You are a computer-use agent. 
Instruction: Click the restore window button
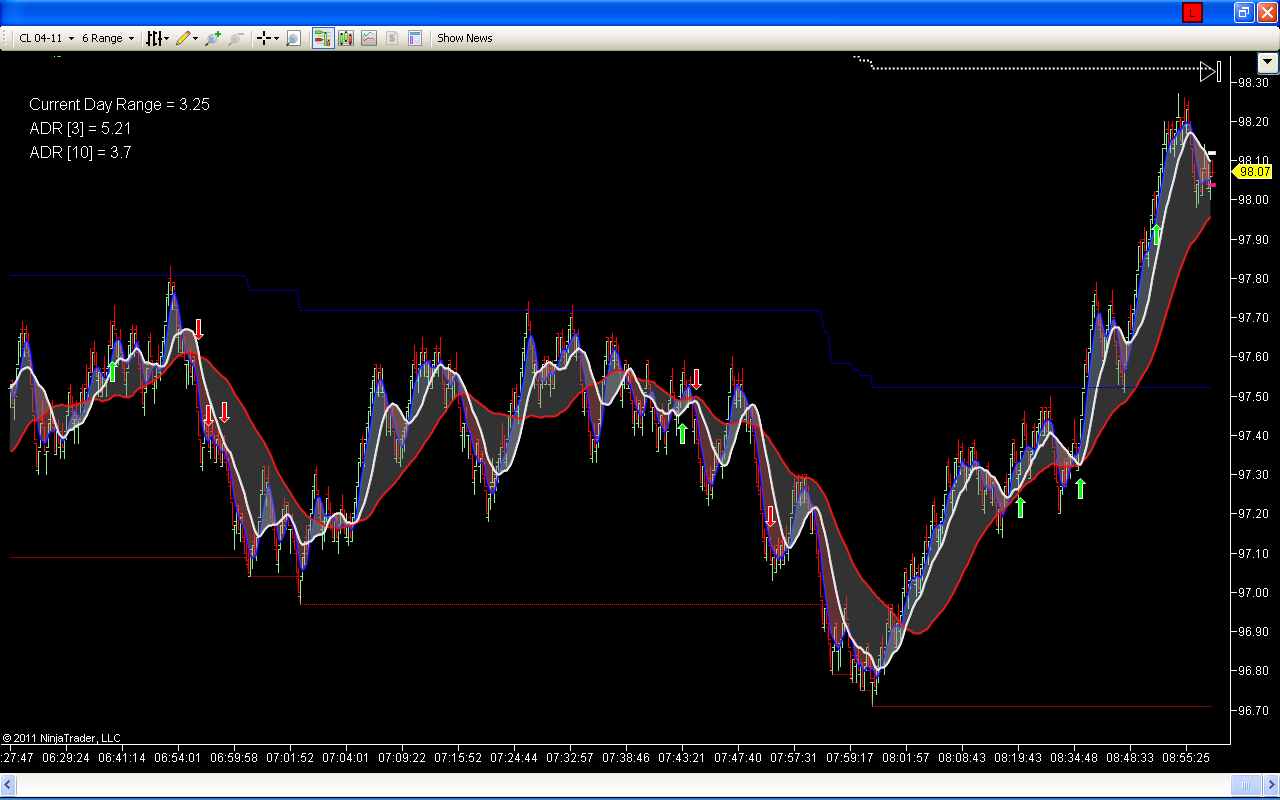1244,12
